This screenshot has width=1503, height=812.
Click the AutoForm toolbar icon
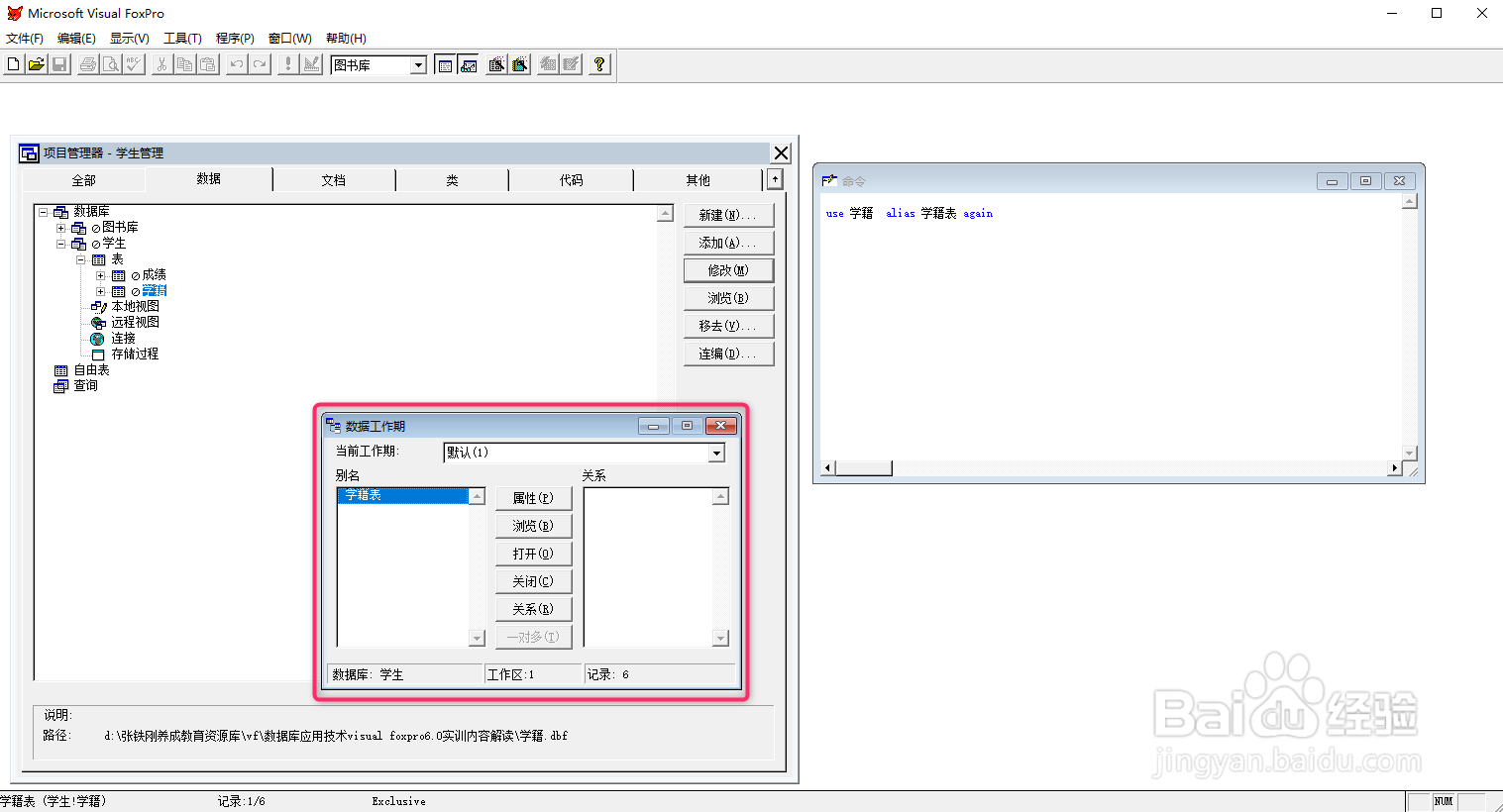pos(548,64)
